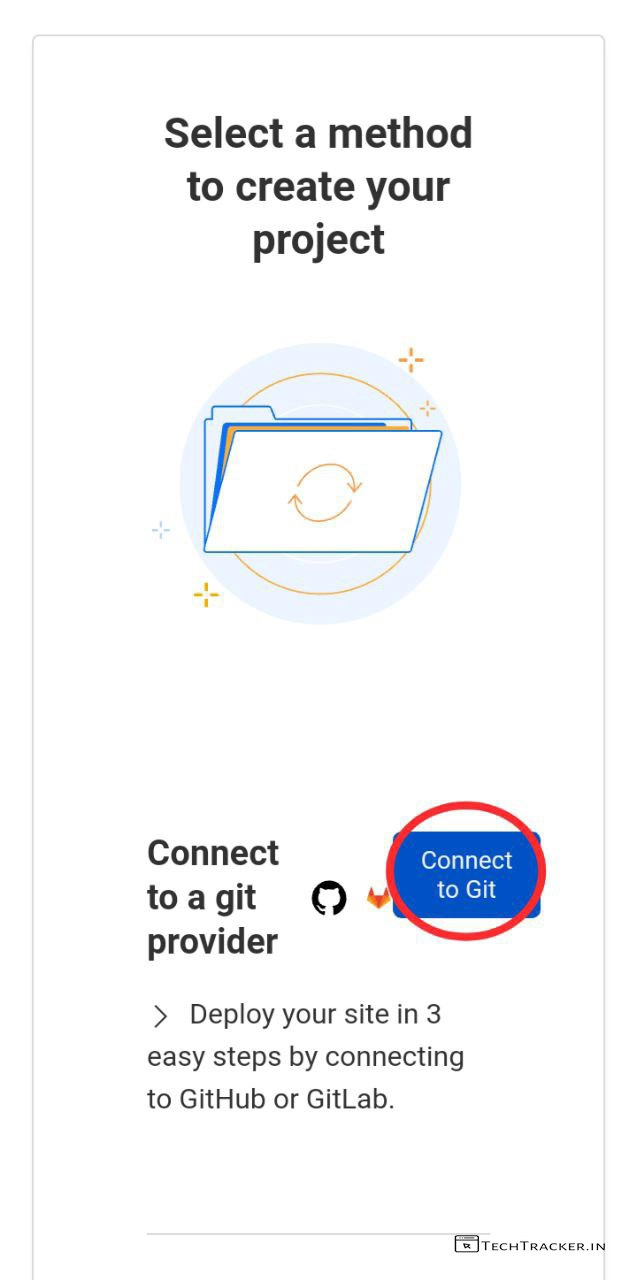Screen dimensions: 637x1280
Task: Click the pale blue sparkle left of the folder
Action: pos(161,530)
